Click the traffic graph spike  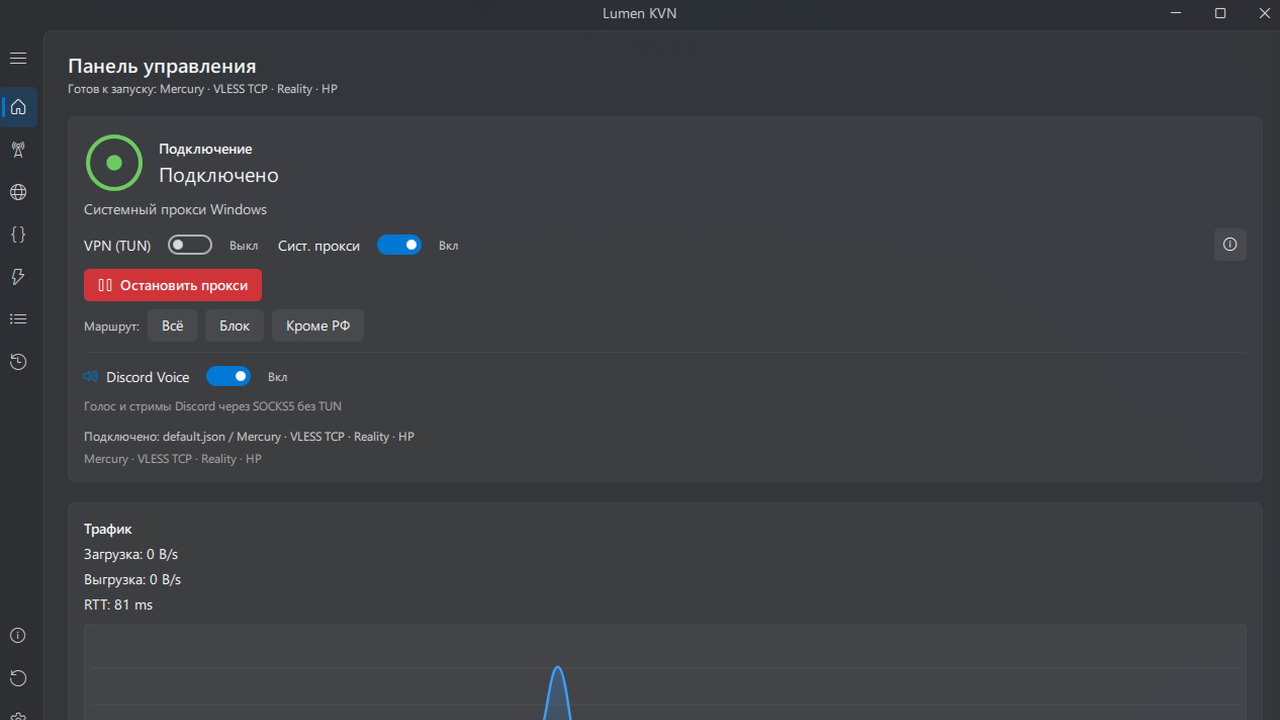coord(558,692)
